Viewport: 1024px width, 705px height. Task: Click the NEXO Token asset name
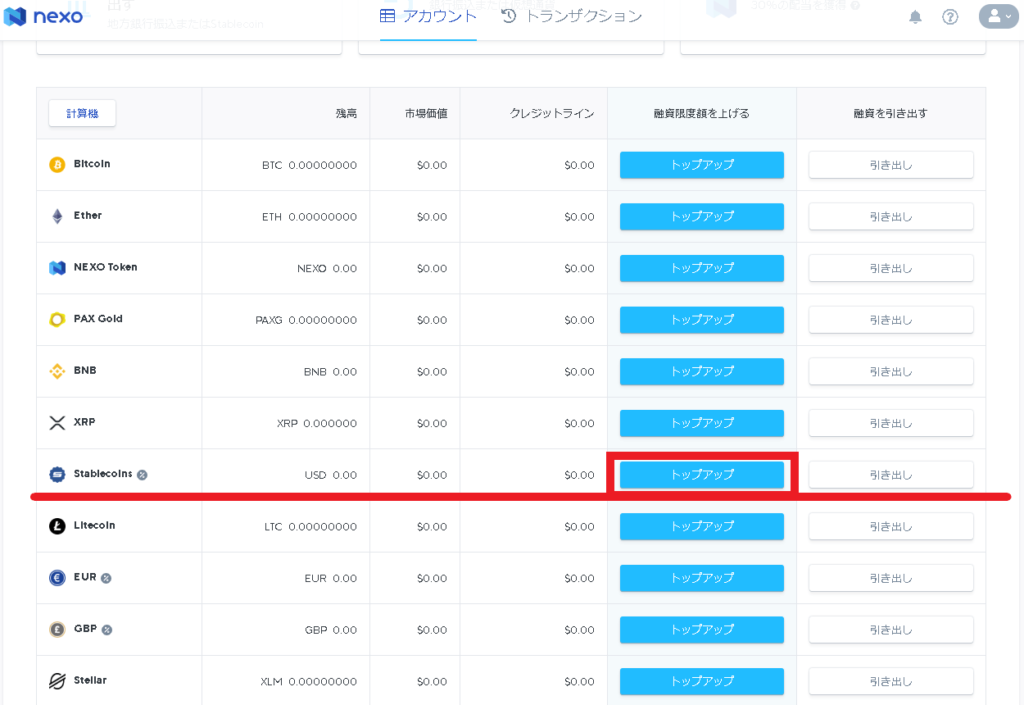(105, 267)
